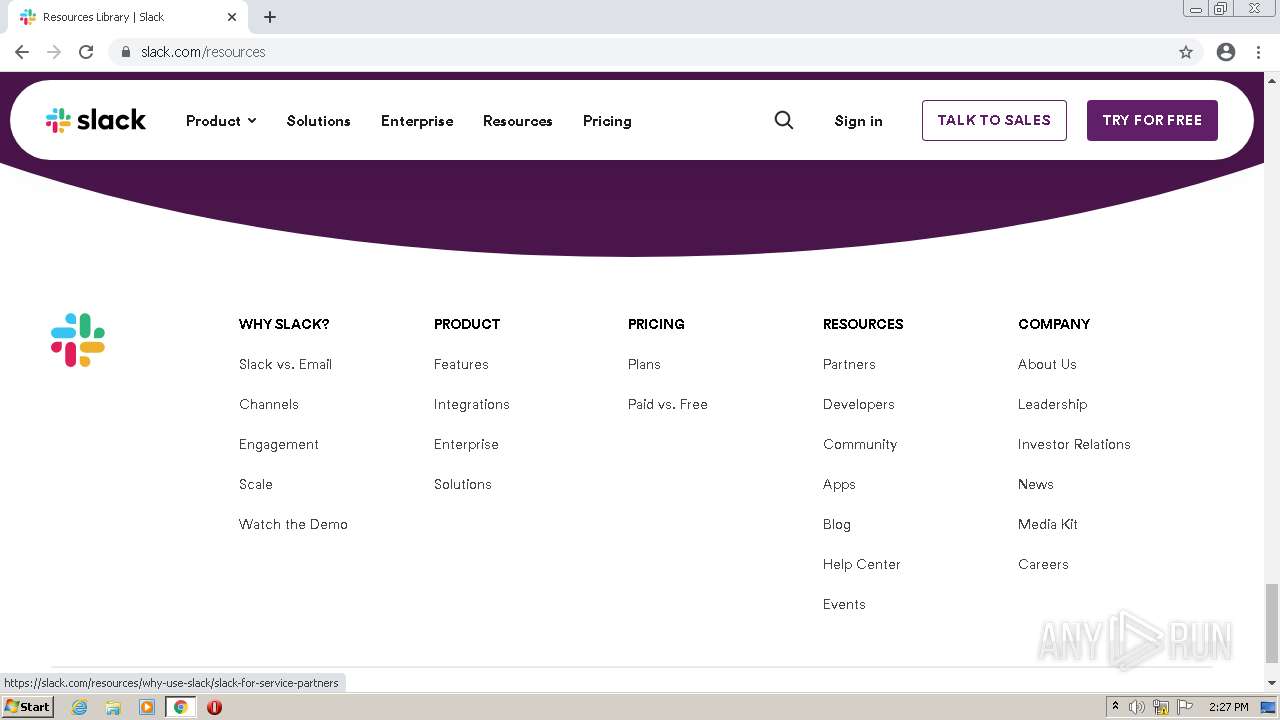This screenshot has width=1280, height=720.
Task: Open the Help Center link
Action: [x=862, y=564]
